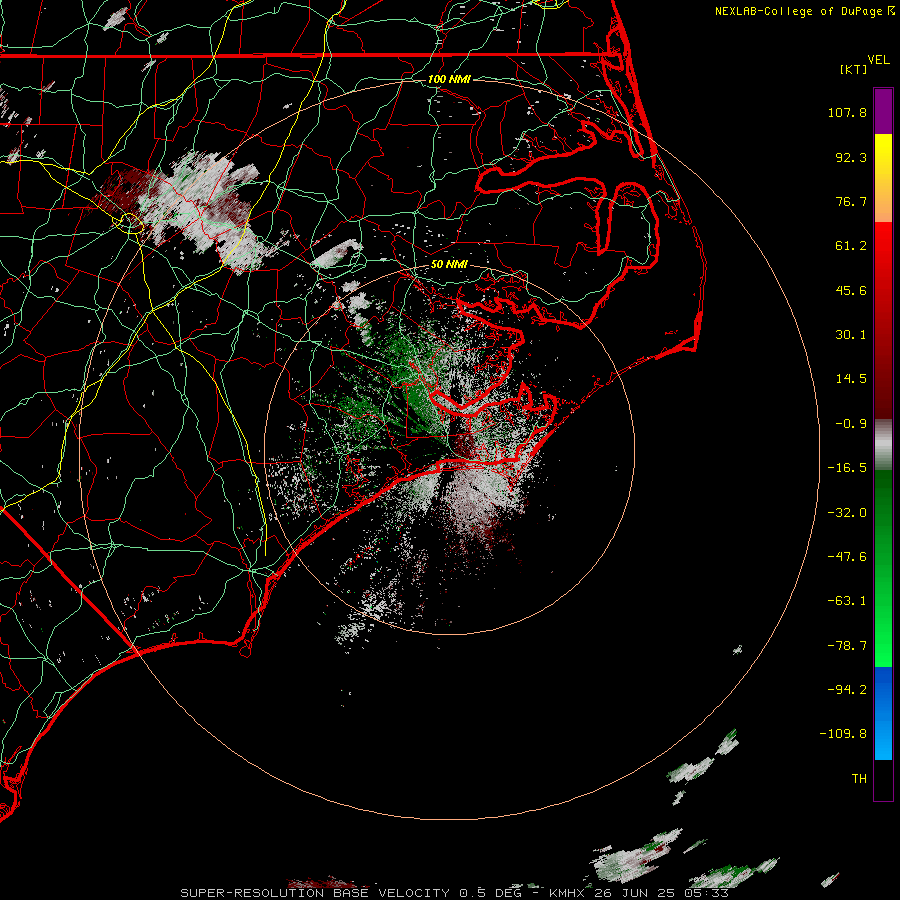Click the 100 NMI range ring label
The height and width of the screenshot is (900, 900).
click(x=449, y=79)
